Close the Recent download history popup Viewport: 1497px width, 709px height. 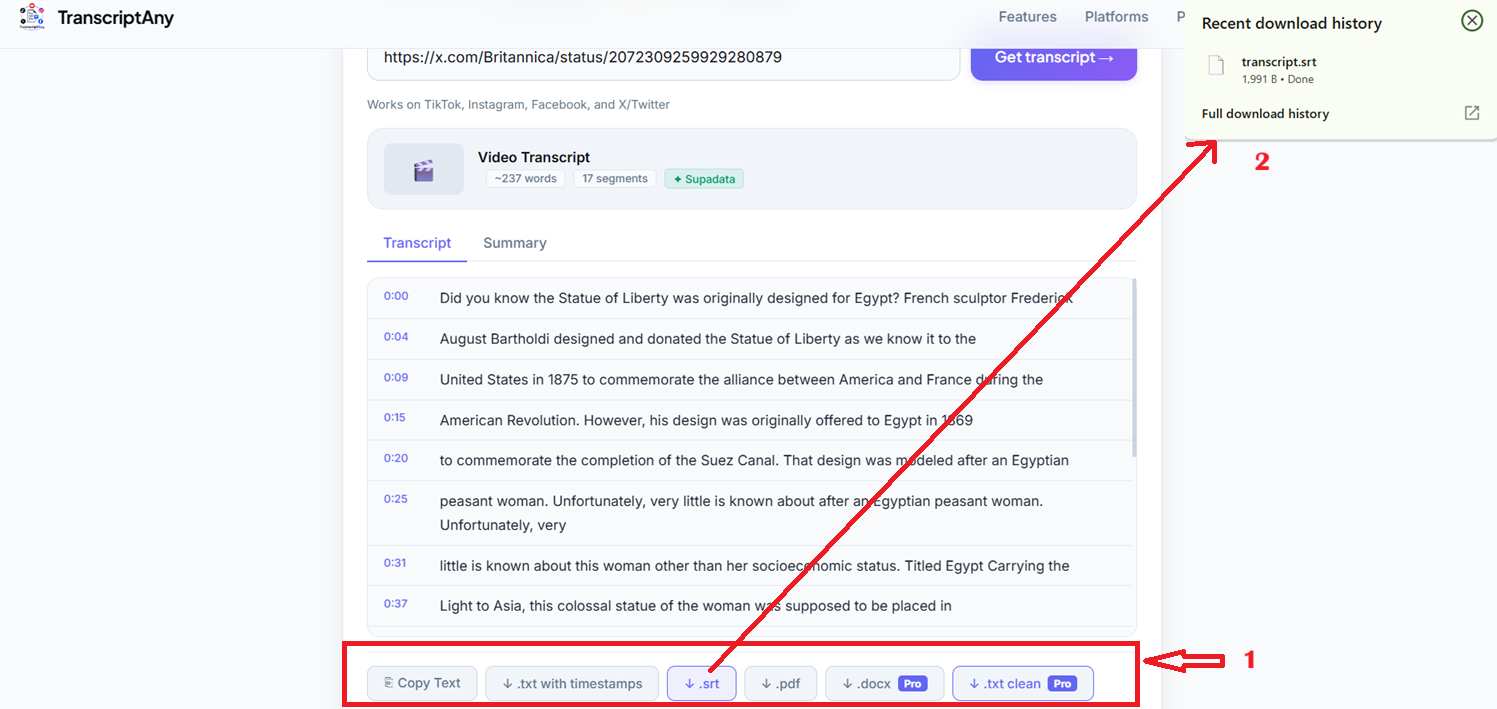1472,21
